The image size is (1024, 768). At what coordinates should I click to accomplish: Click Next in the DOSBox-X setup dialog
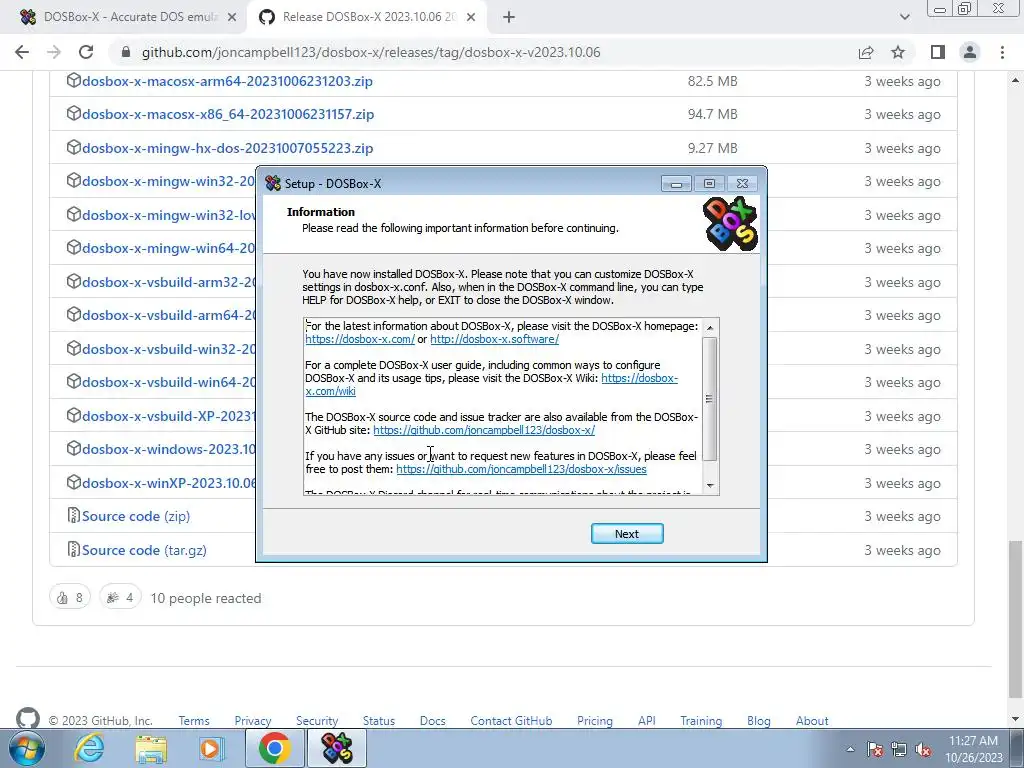[627, 534]
